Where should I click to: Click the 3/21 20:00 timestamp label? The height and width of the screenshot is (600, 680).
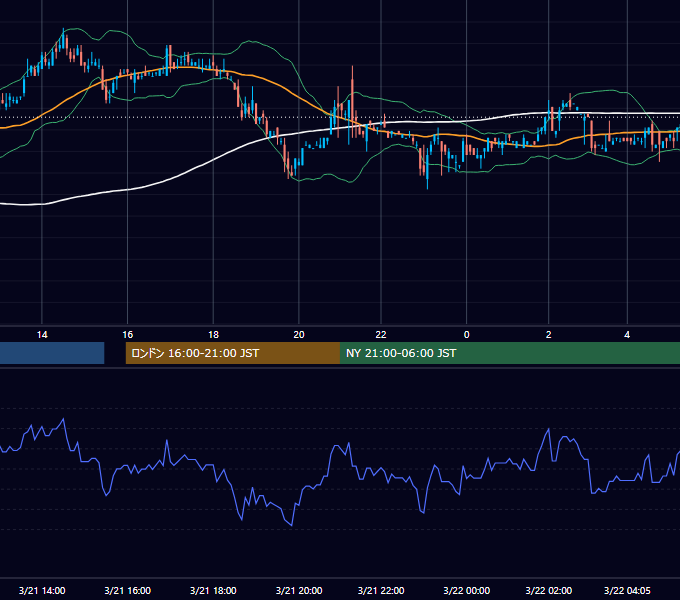299,590
